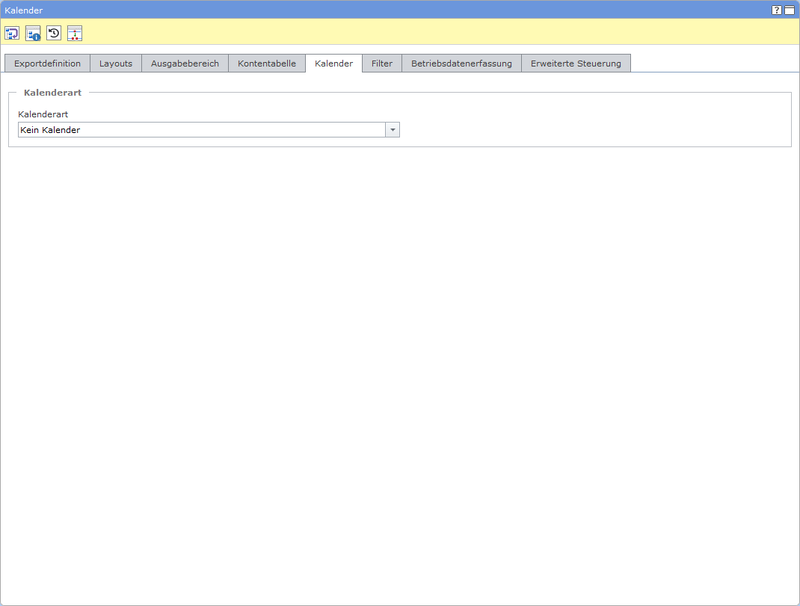Screen dimensions: 800x606
Task: Go to the Ausgabebereich tab
Action: tap(185, 63)
